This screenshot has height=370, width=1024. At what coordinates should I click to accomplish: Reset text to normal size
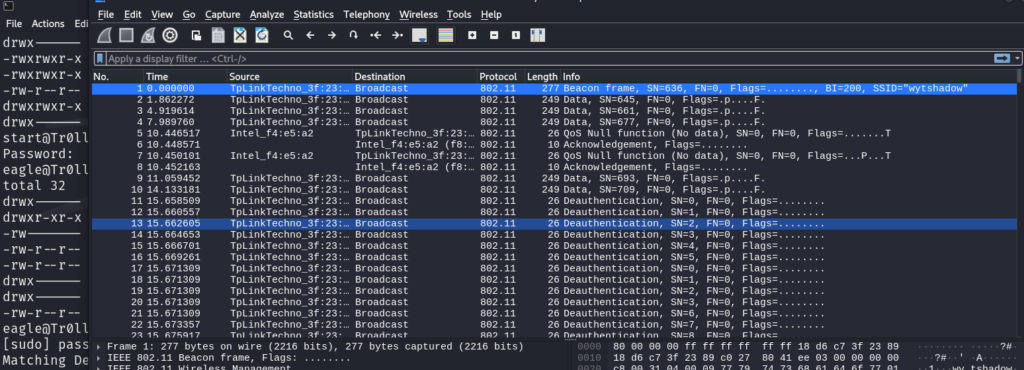[x=516, y=35]
